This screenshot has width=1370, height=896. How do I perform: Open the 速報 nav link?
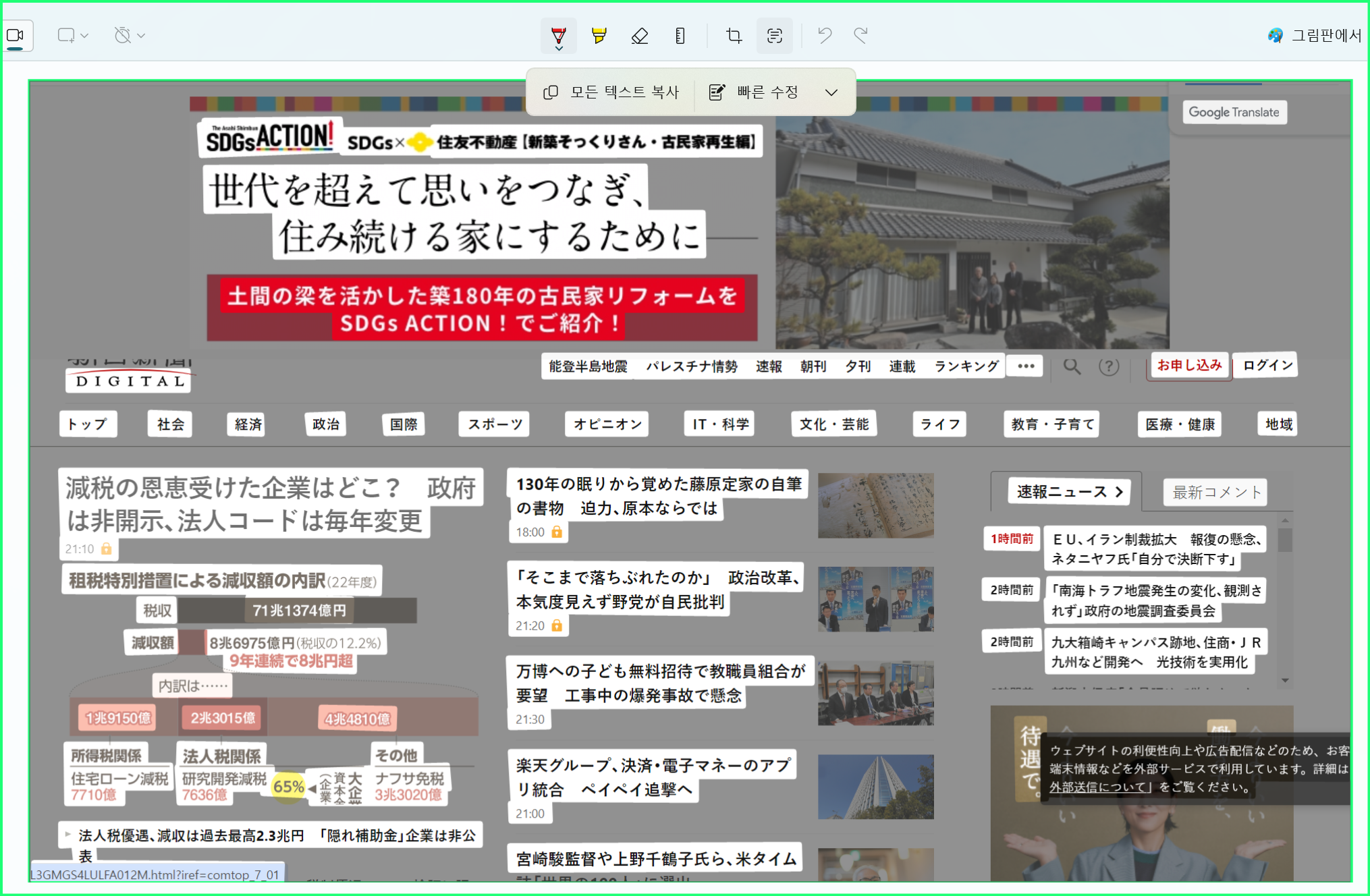pos(769,366)
